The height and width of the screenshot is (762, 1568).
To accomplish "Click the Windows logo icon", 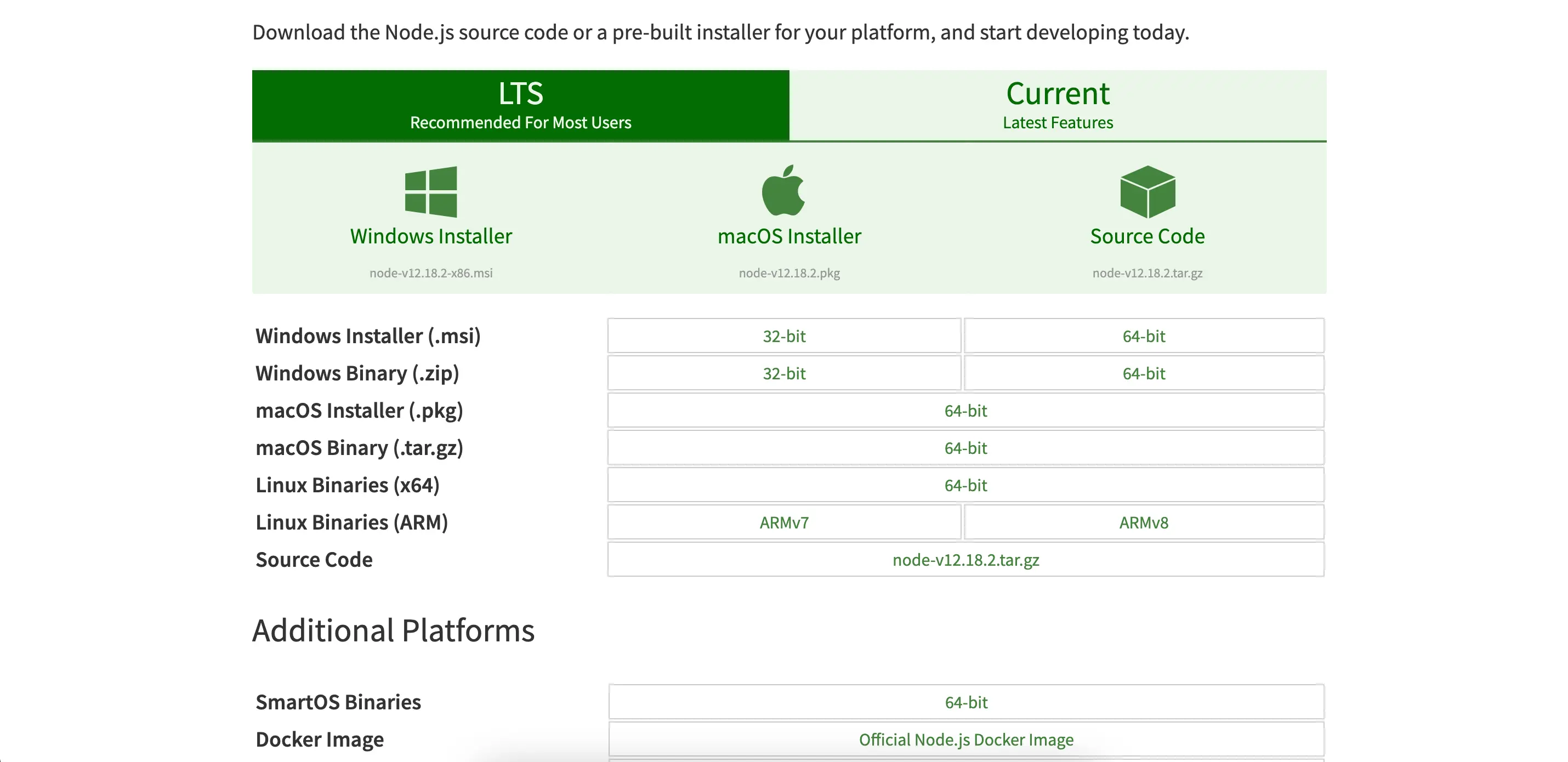I will (x=431, y=192).
